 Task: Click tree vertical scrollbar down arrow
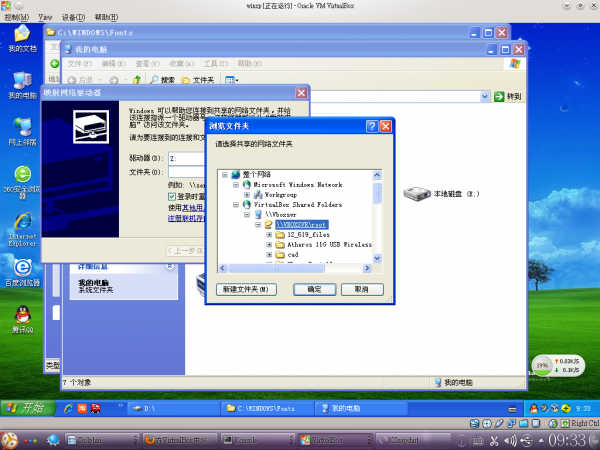377,258
